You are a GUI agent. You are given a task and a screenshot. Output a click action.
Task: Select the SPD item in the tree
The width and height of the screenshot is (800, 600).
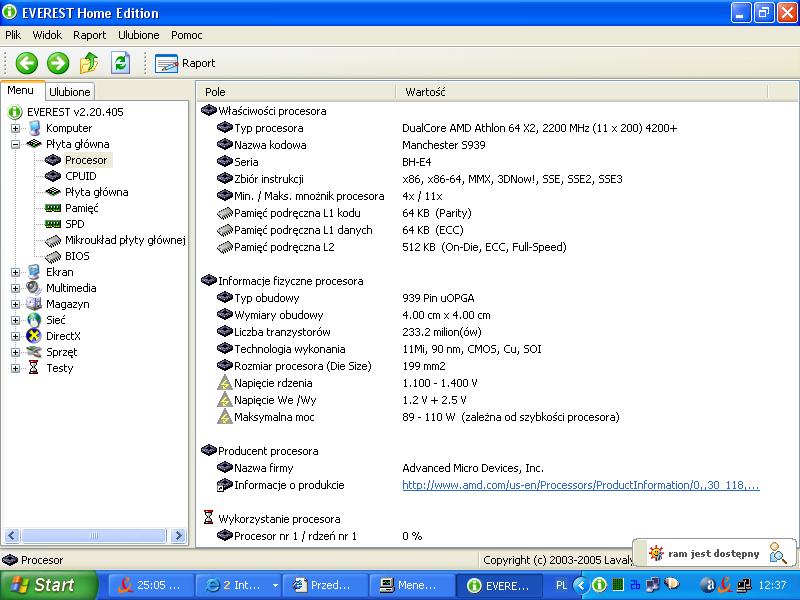coord(74,224)
